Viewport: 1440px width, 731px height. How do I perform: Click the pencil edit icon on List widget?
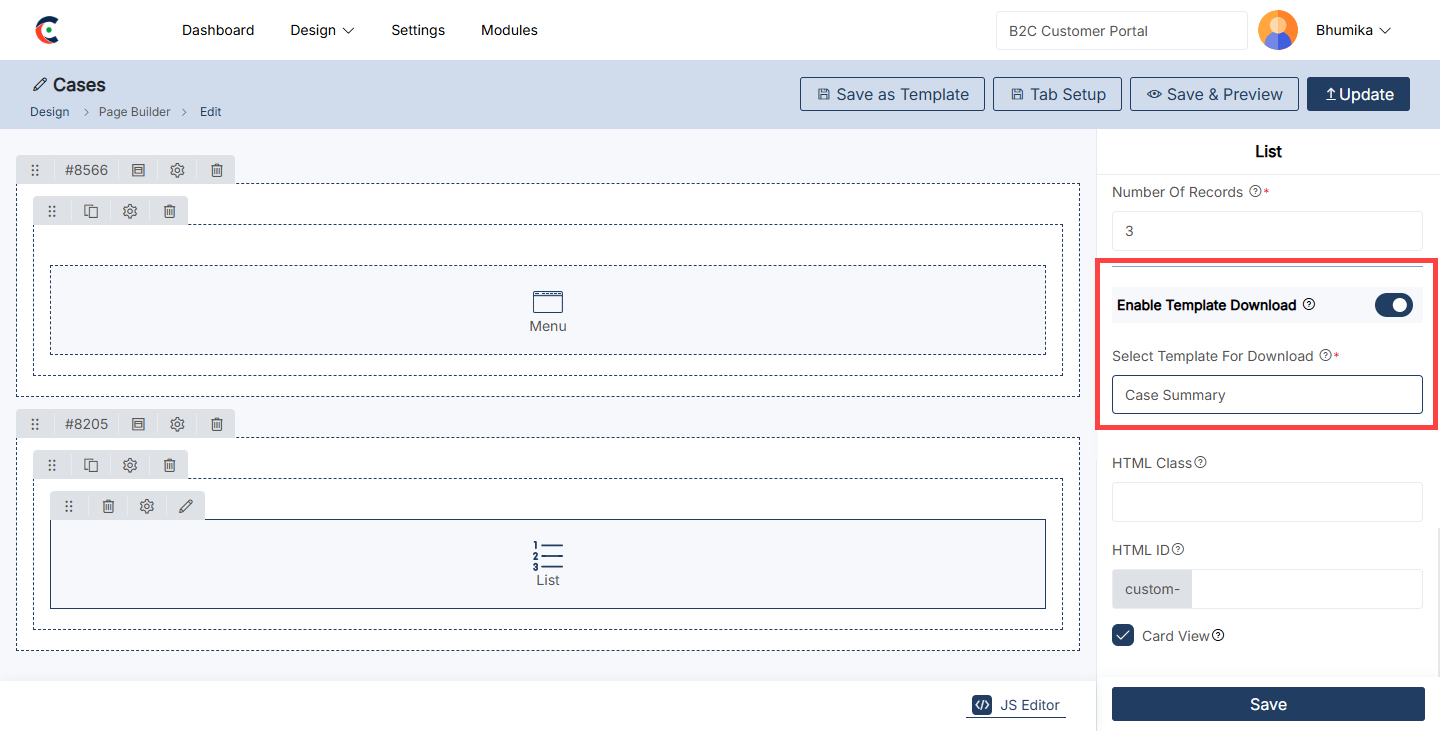186,506
